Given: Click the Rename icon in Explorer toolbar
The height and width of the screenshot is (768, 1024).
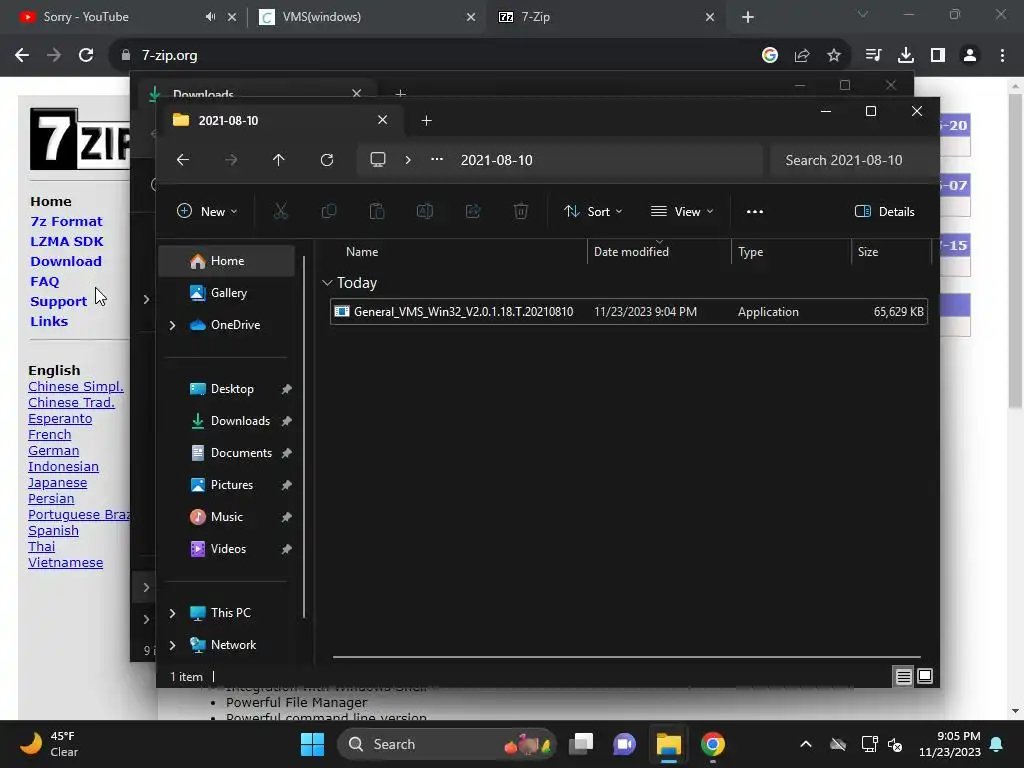Looking at the screenshot, I should [424, 211].
